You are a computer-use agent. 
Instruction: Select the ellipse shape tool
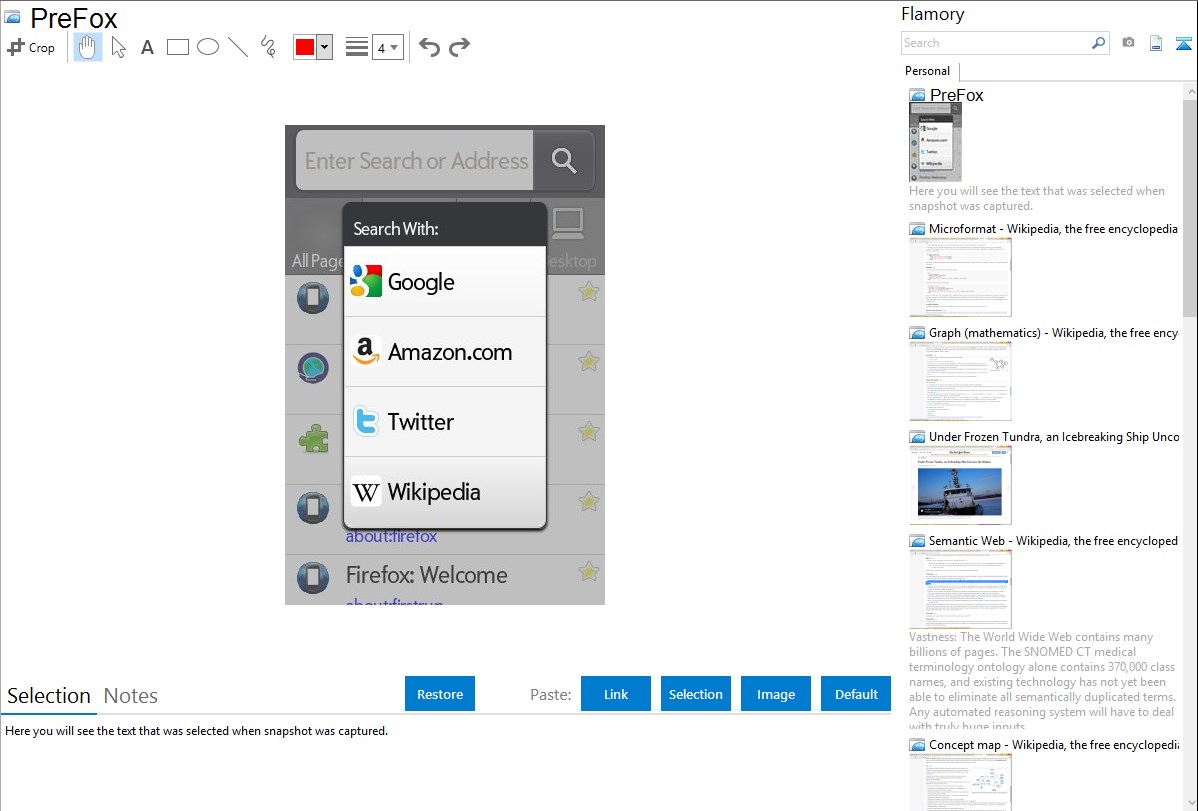208,47
